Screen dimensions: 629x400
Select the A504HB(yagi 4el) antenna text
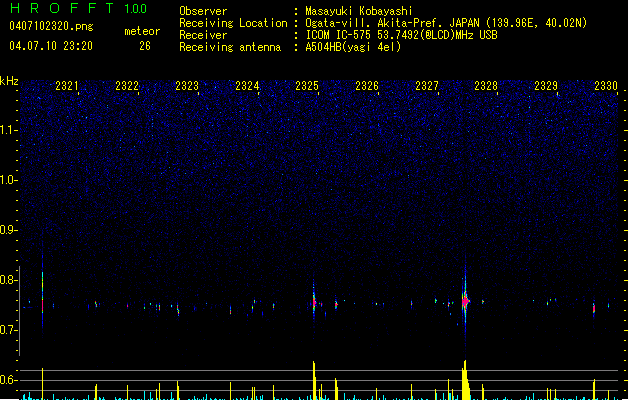(x=353, y=47)
